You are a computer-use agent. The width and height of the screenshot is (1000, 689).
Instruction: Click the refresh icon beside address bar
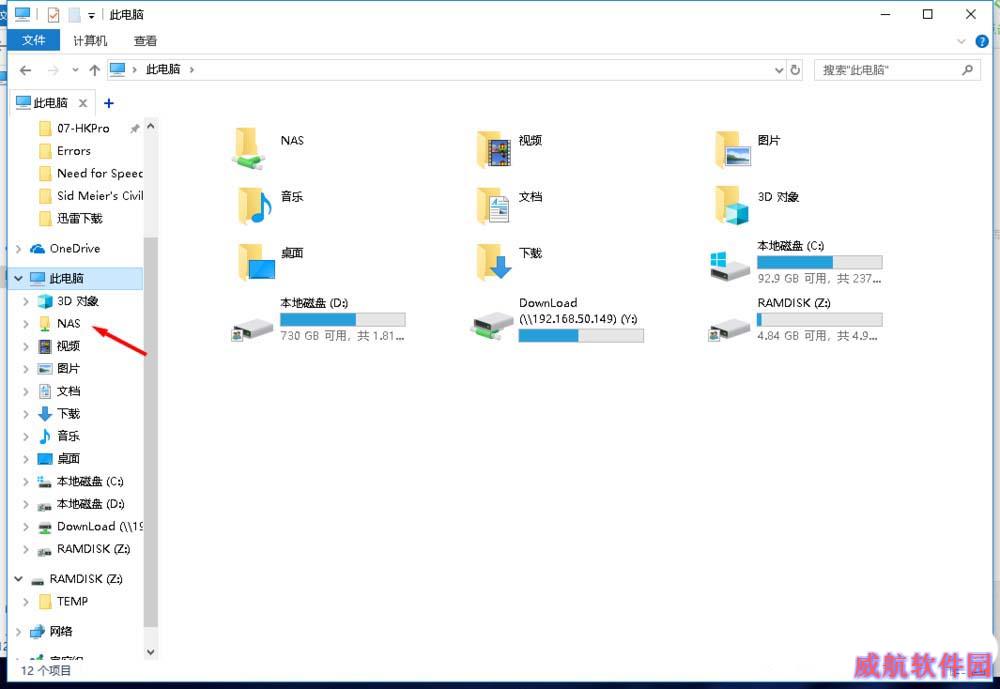click(796, 70)
